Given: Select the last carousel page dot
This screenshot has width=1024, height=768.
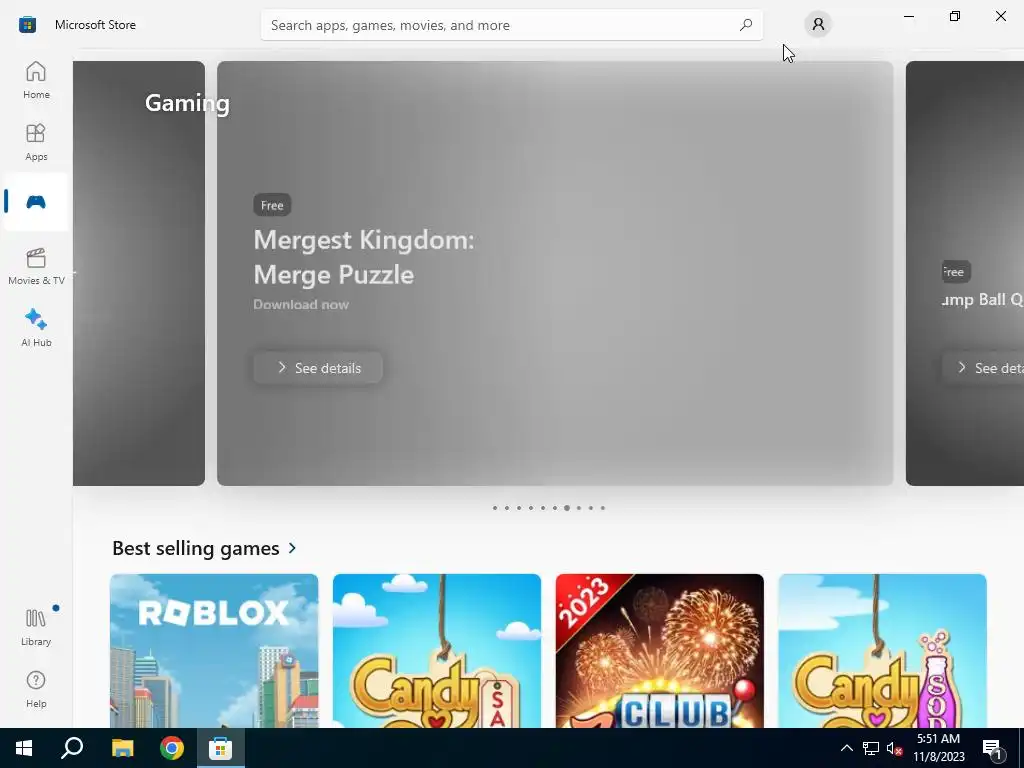Looking at the screenshot, I should pos(603,508).
